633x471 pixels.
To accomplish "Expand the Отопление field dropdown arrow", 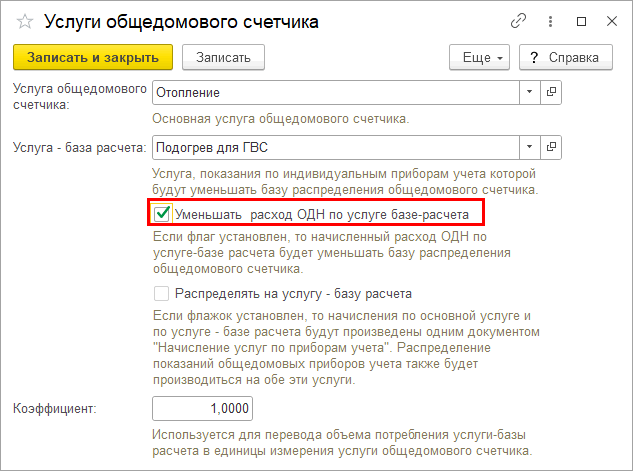I will (x=530, y=92).
